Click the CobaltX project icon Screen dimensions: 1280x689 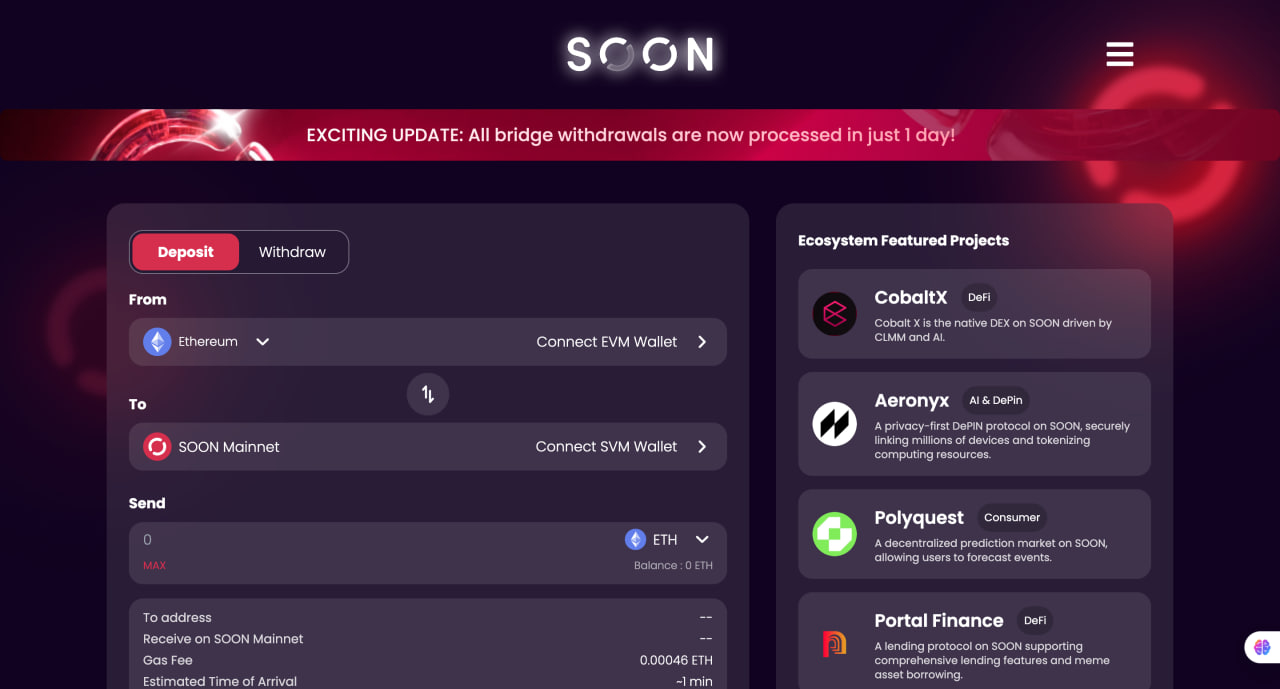point(834,314)
